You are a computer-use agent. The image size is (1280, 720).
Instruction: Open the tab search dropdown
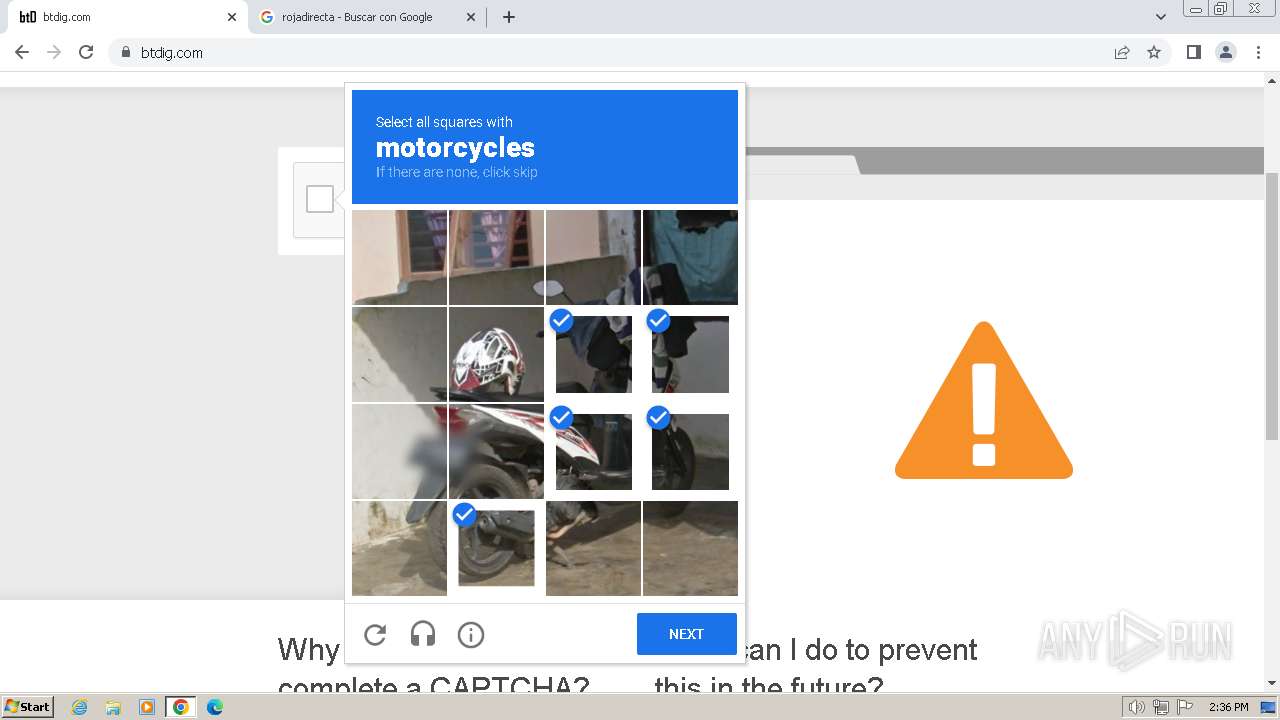point(1161,17)
